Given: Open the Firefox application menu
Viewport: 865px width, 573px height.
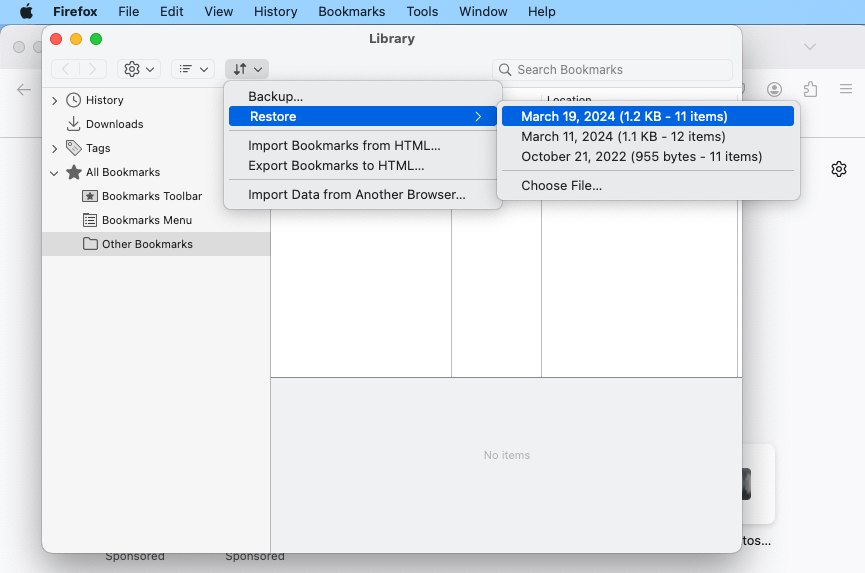Looking at the screenshot, I should tap(75, 12).
